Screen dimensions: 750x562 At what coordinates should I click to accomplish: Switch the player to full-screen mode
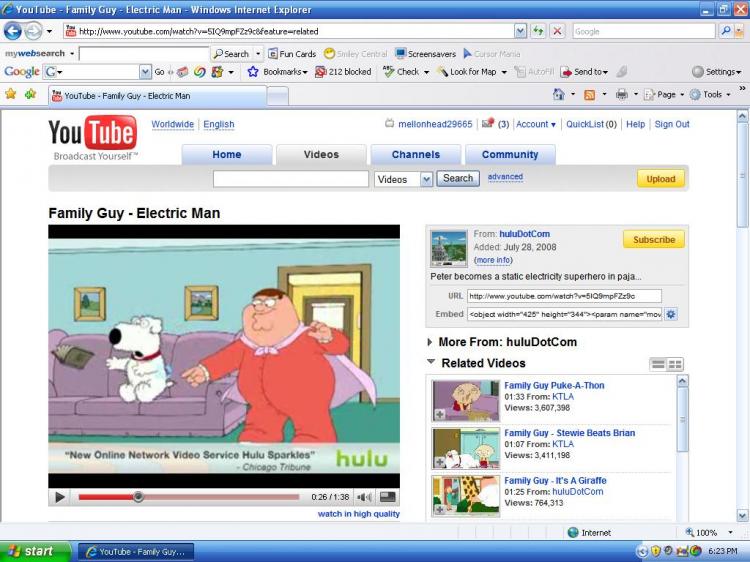(387, 497)
